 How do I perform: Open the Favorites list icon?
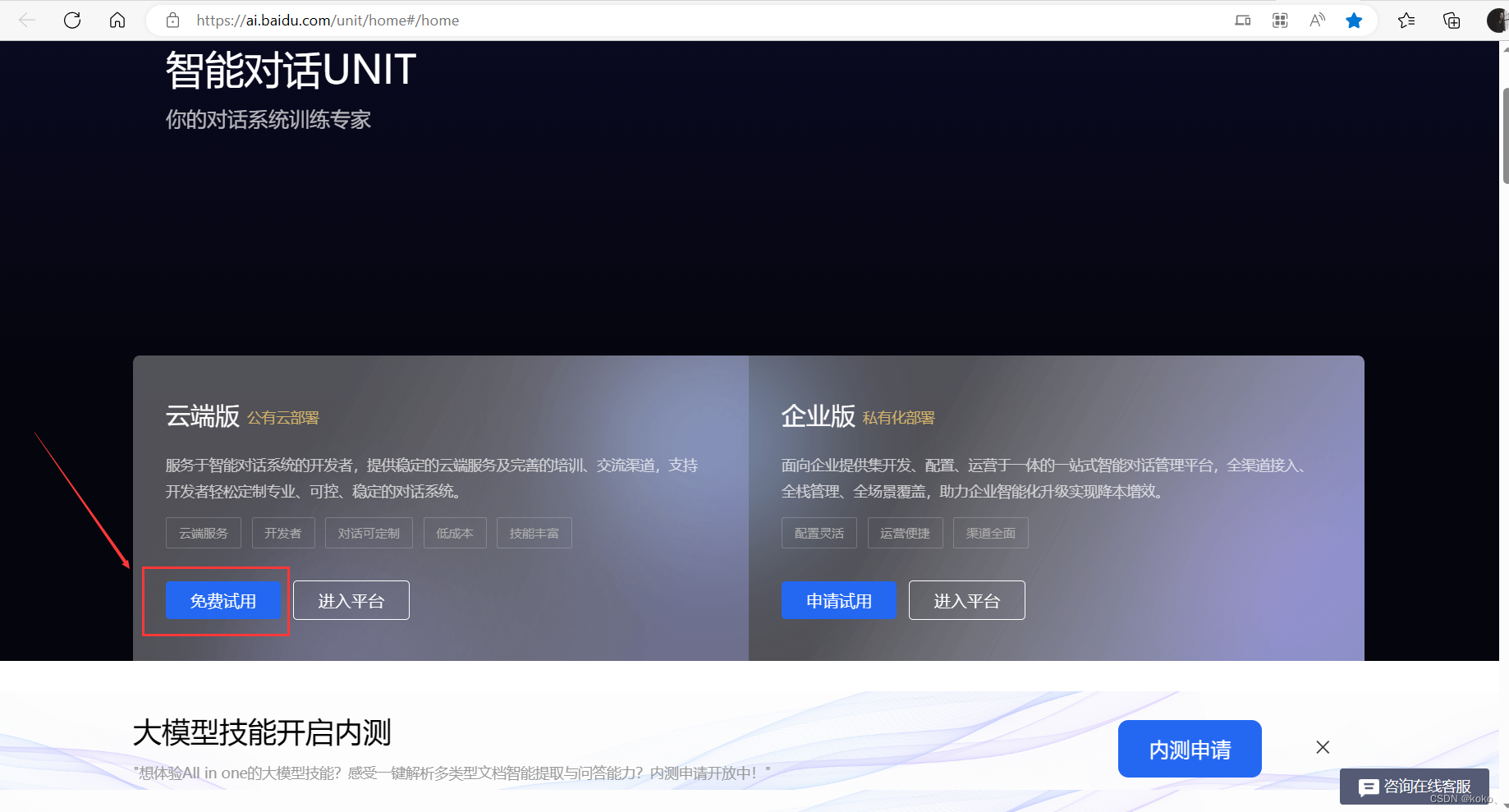tap(1406, 21)
